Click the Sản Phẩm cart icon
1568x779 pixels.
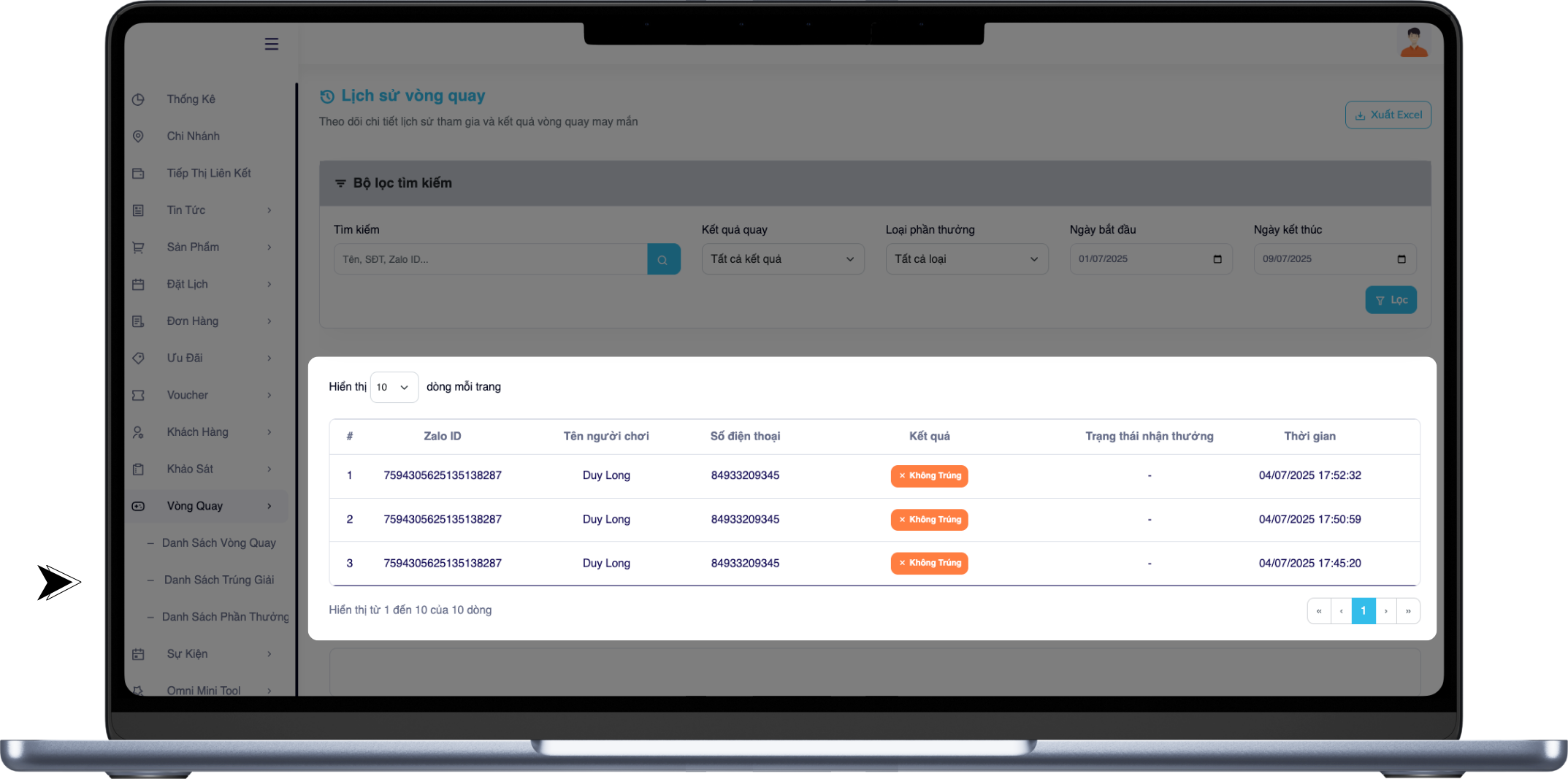tap(138, 247)
